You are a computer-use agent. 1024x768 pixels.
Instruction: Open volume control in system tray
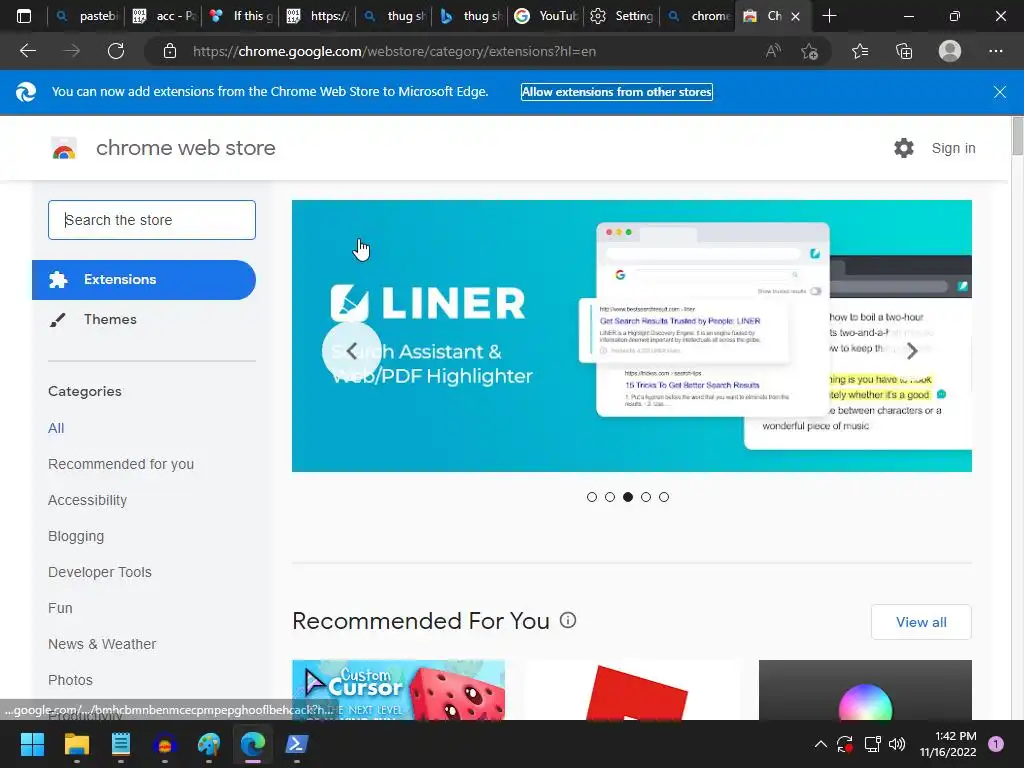pos(897,744)
